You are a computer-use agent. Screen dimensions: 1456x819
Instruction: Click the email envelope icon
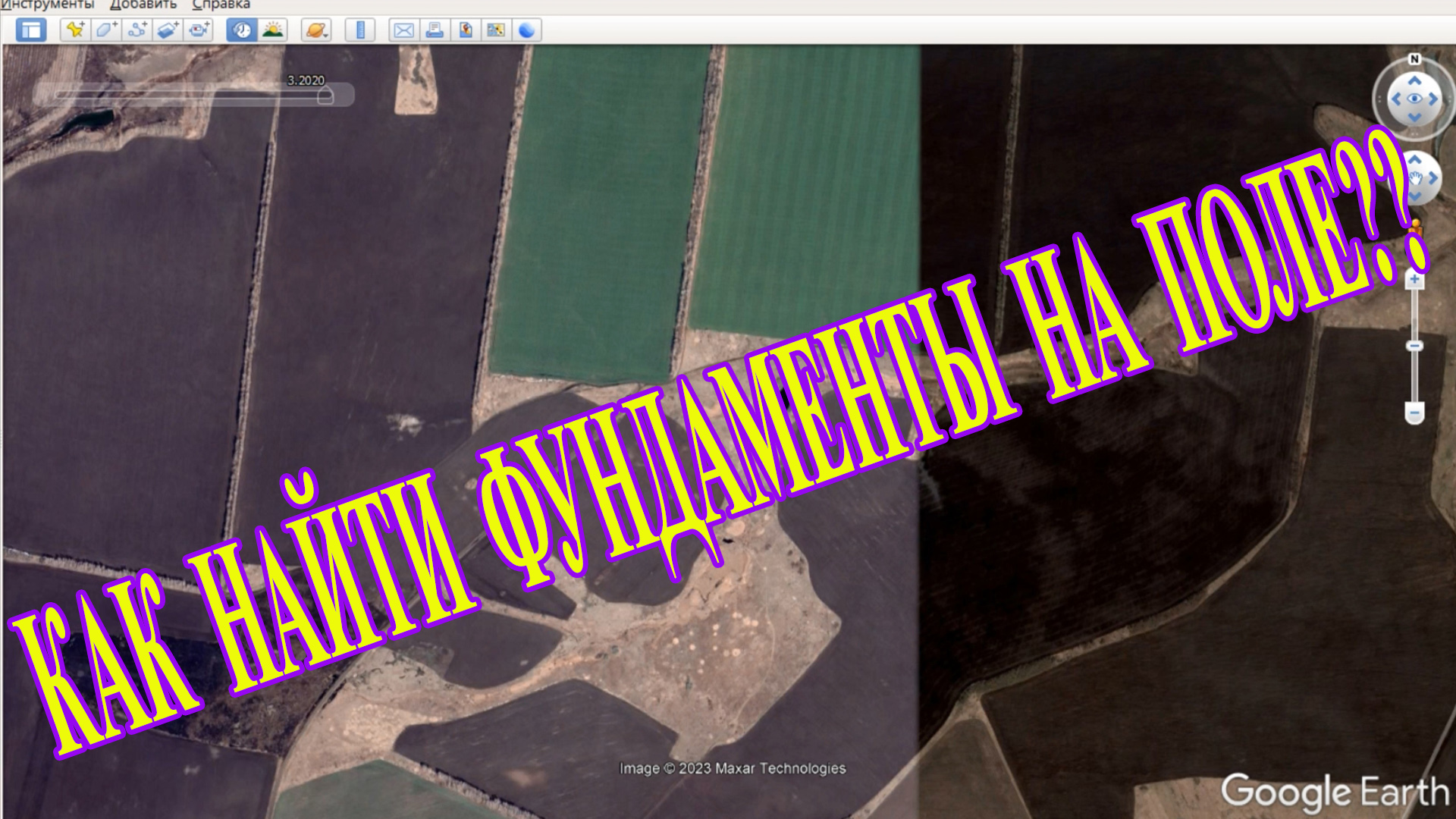(403, 30)
